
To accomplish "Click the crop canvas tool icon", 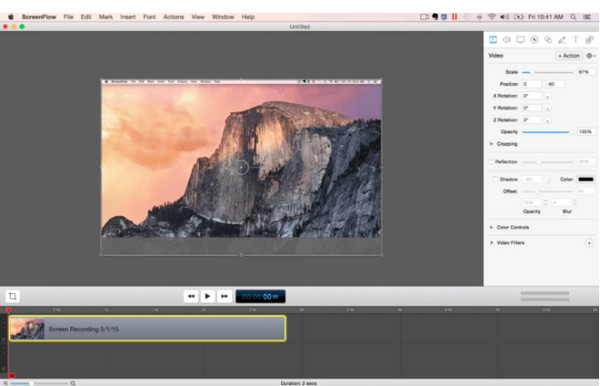I will 13,296.
